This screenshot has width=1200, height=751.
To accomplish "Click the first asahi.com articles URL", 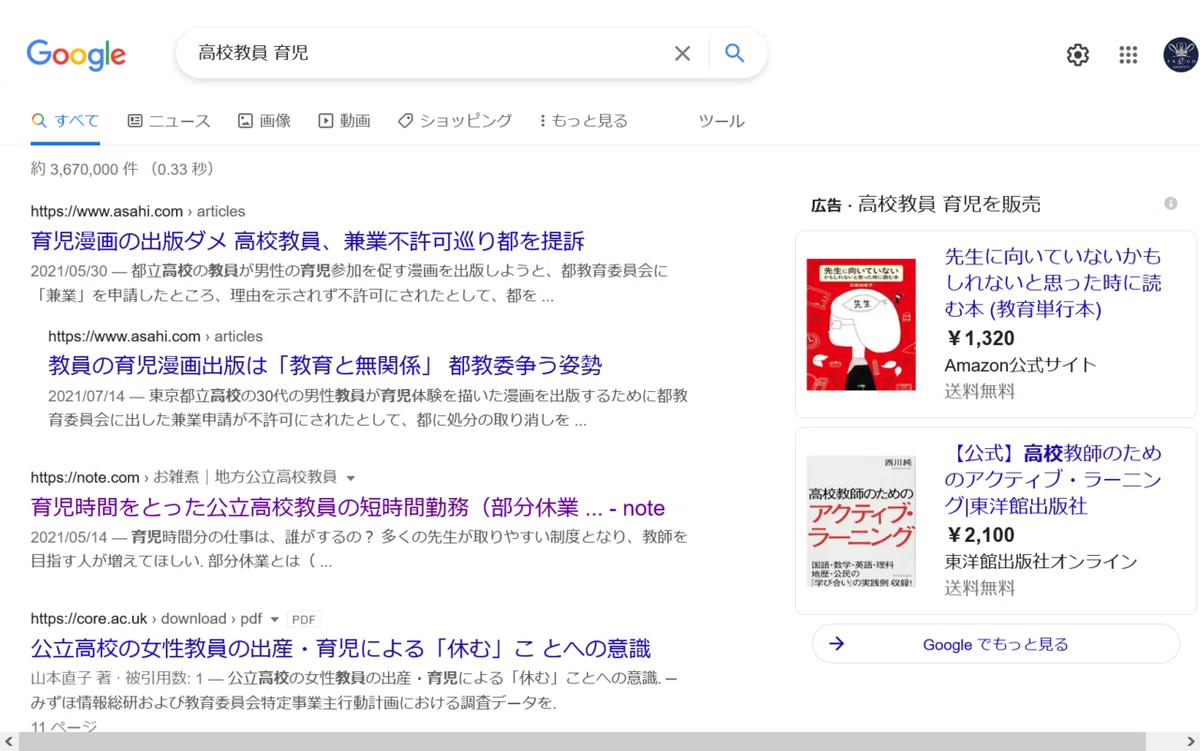I will pos(138,211).
